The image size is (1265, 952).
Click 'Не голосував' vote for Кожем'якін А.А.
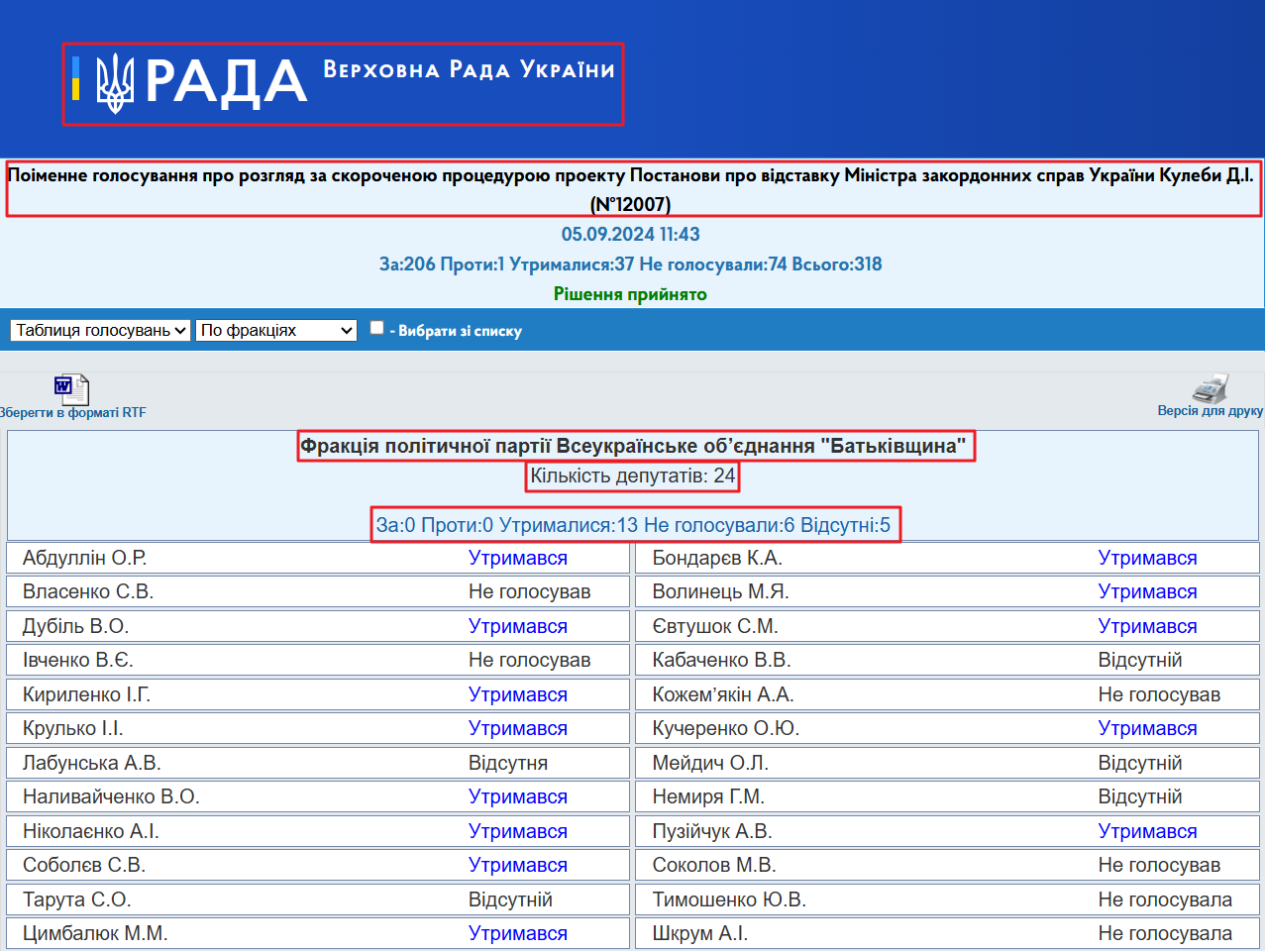pyautogui.click(x=1159, y=694)
